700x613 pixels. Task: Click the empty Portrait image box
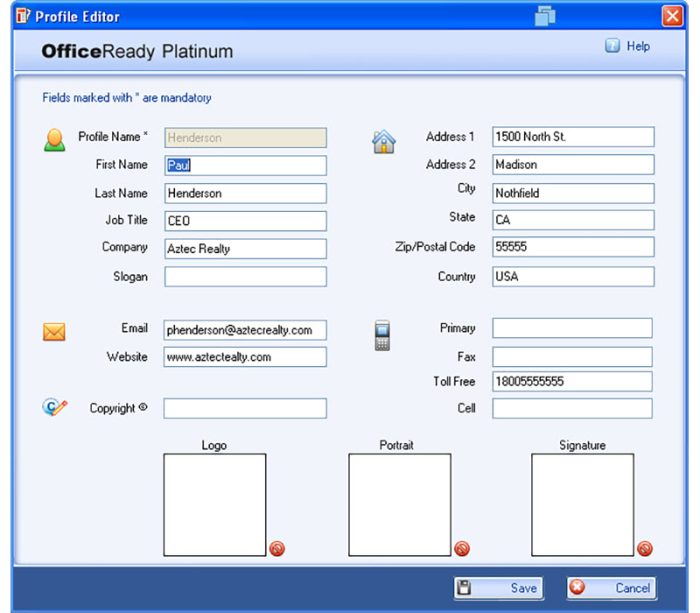(x=400, y=505)
